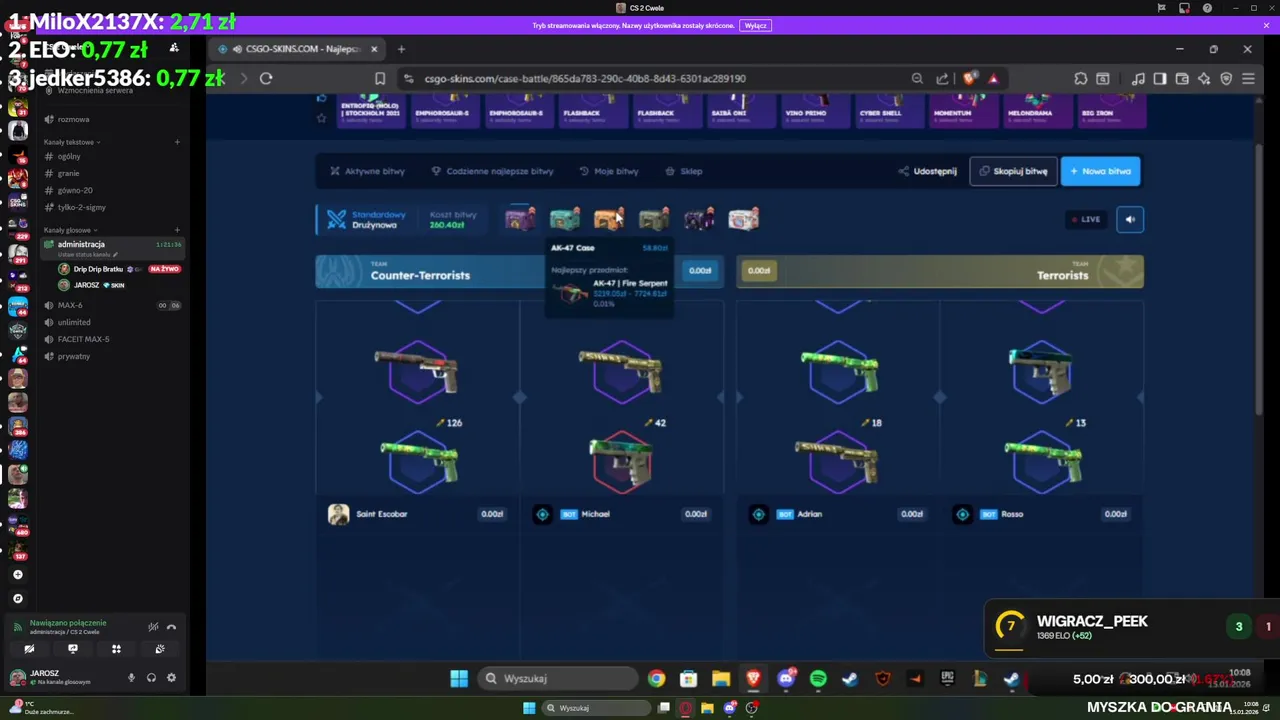Click Wyszukaj taskbar search field
The width and height of the screenshot is (1280, 720).
tap(557, 679)
